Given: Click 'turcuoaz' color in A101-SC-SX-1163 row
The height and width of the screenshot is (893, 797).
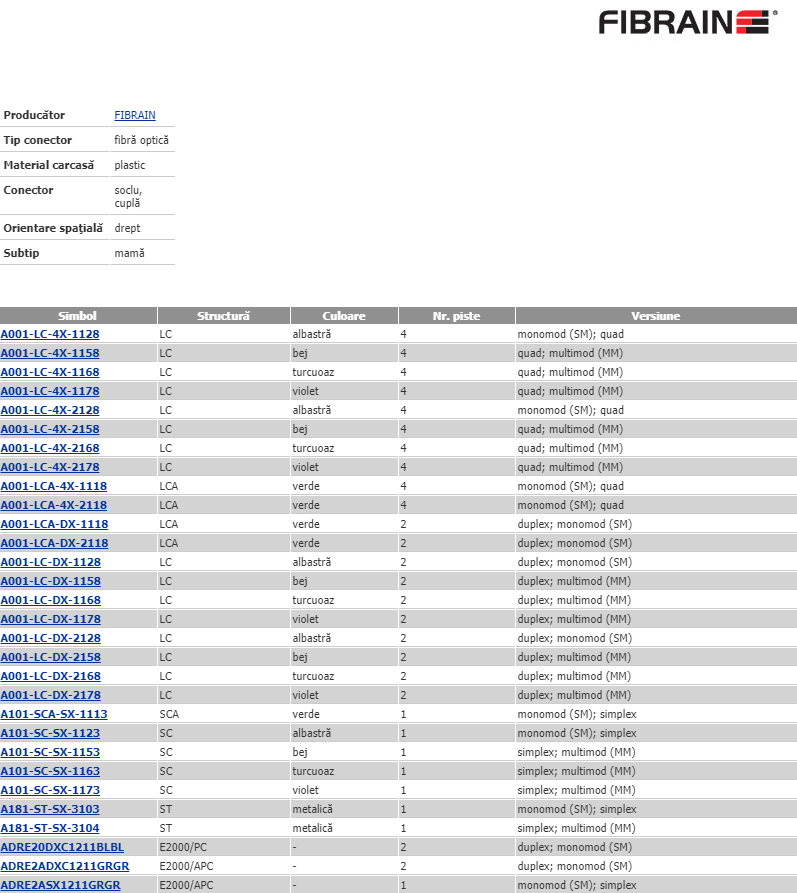Looking at the screenshot, I should tap(313, 771).
